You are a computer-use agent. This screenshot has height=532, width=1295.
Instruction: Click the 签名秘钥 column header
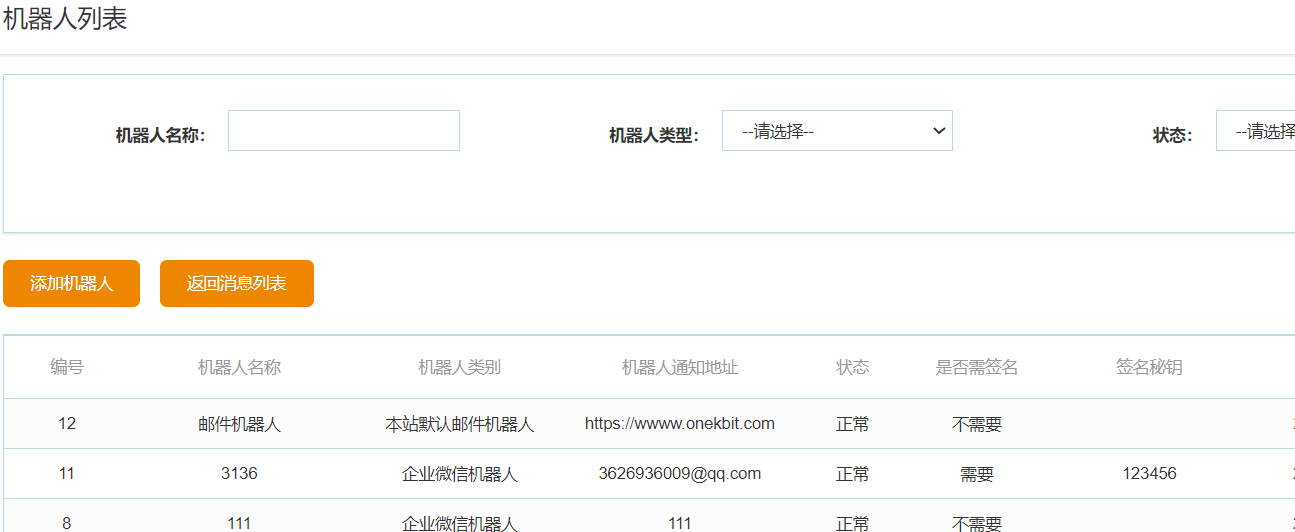[x=1149, y=367]
